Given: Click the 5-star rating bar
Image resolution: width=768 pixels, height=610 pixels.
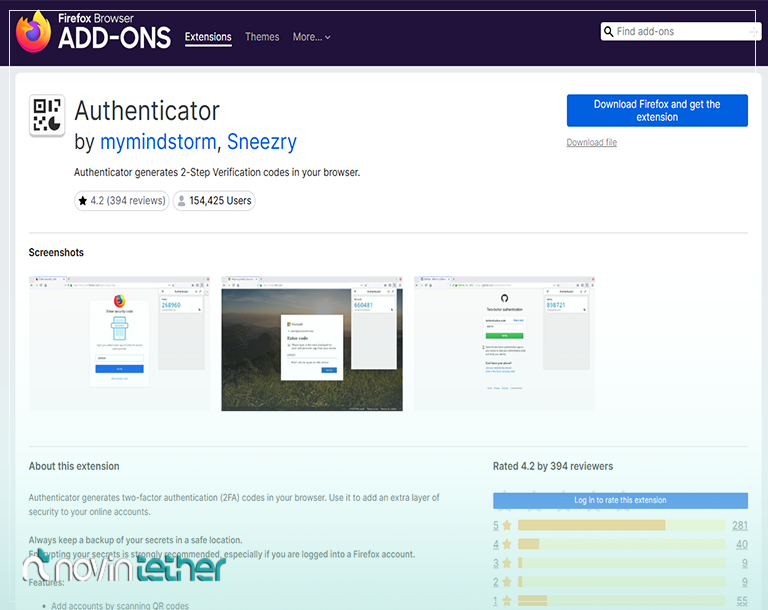Looking at the screenshot, I should point(622,526).
